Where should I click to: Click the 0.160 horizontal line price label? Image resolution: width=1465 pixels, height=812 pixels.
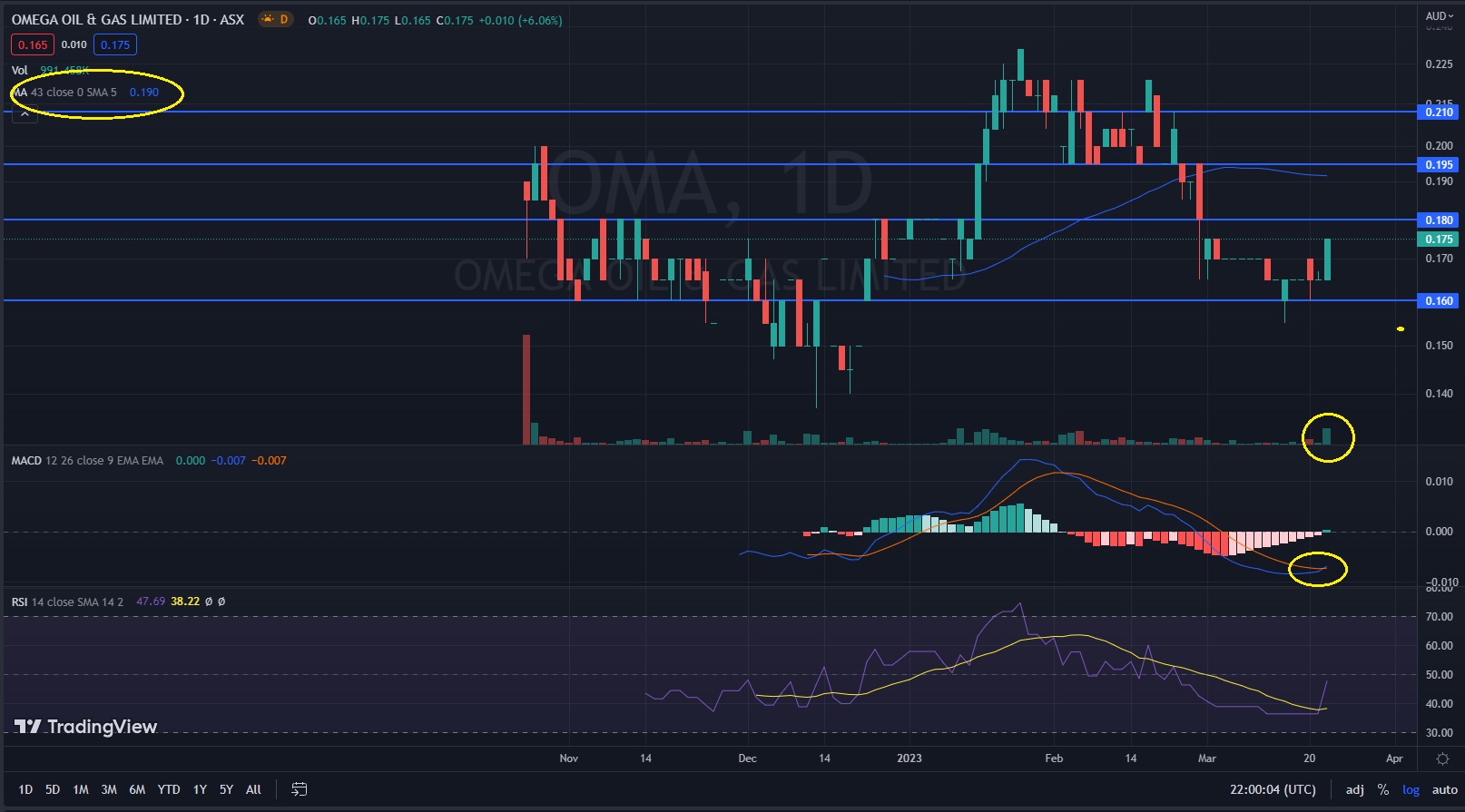pos(1439,301)
